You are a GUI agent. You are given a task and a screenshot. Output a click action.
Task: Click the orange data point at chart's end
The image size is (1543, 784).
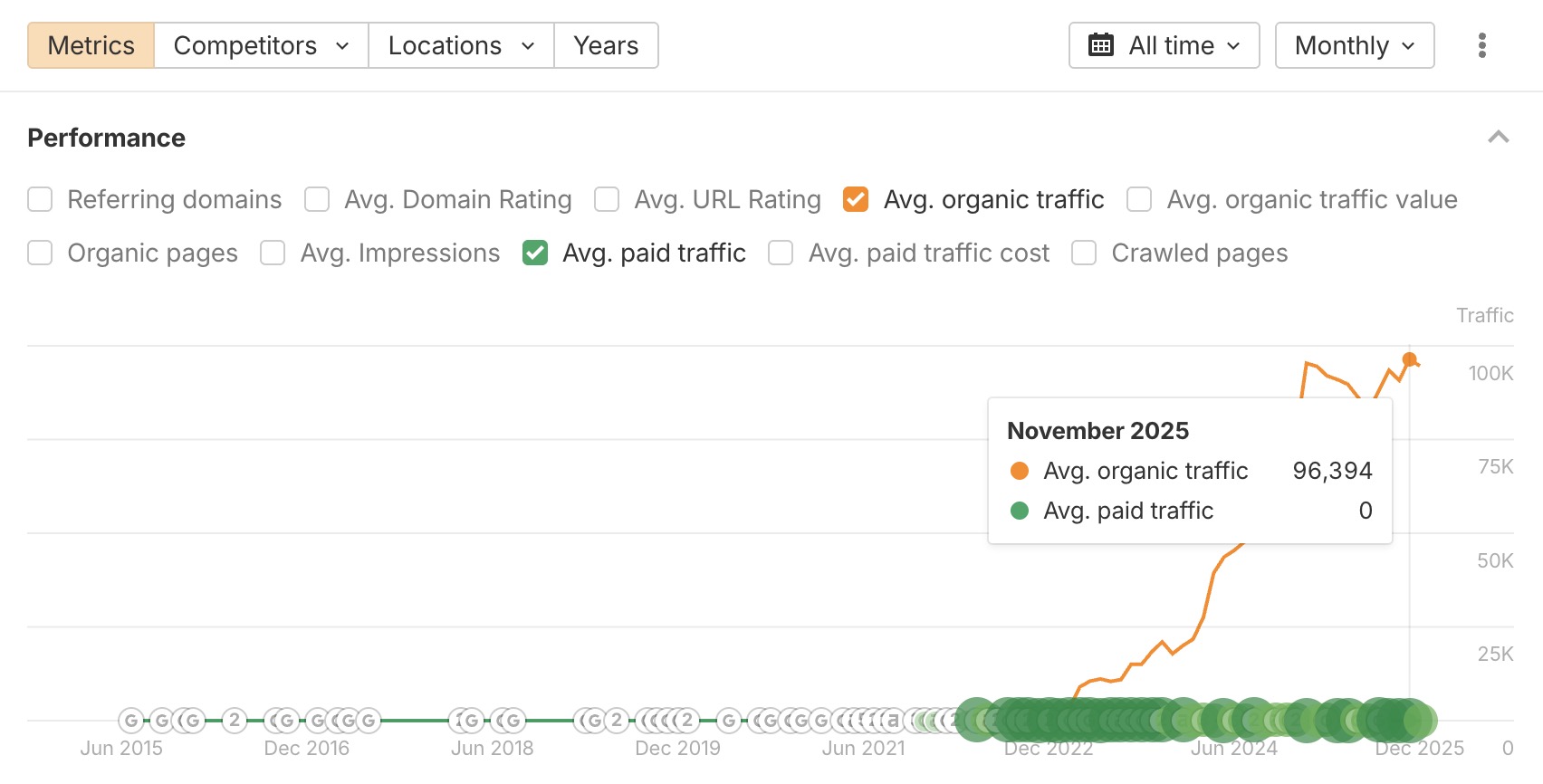1409,359
